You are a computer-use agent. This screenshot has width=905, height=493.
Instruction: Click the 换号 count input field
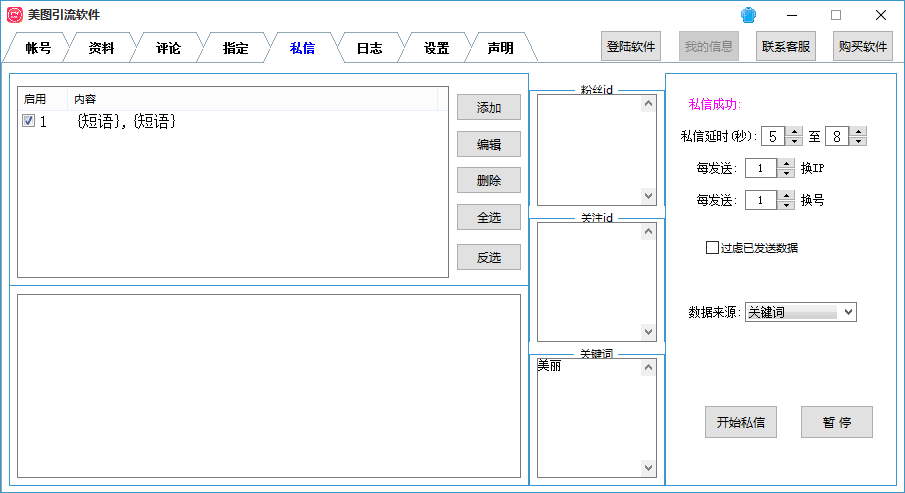(762, 200)
